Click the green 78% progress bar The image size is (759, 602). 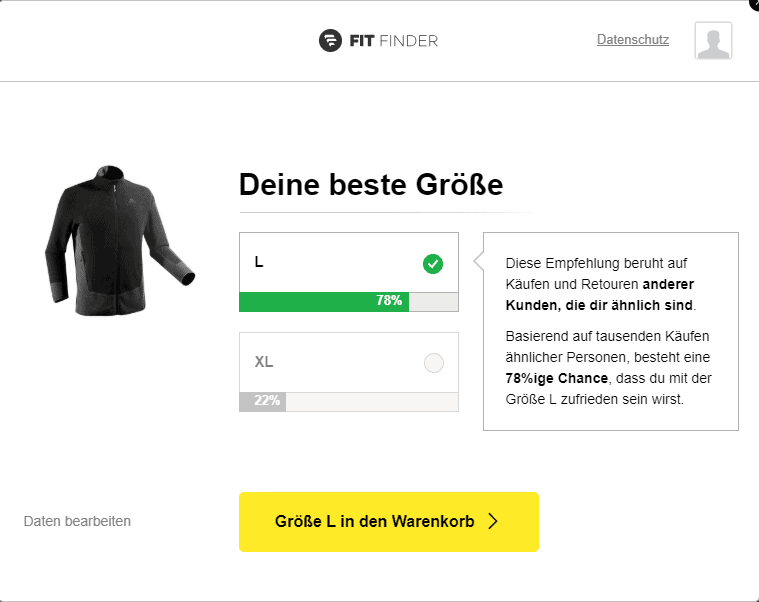(x=323, y=301)
